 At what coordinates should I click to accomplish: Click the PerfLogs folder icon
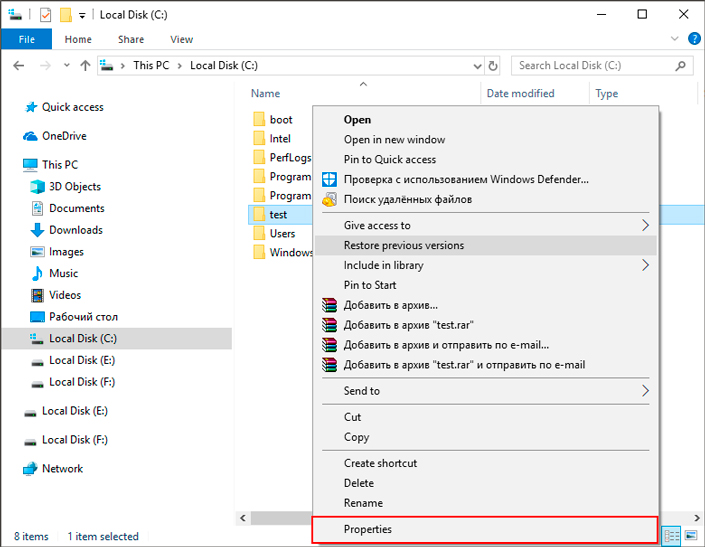pos(259,157)
